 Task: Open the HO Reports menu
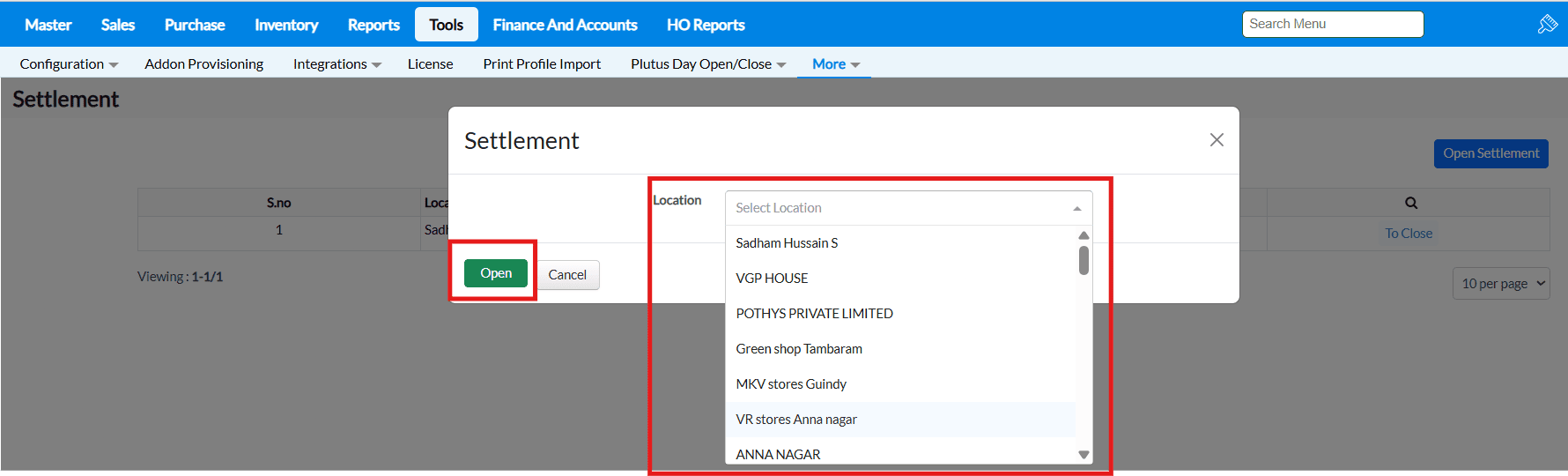point(705,25)
